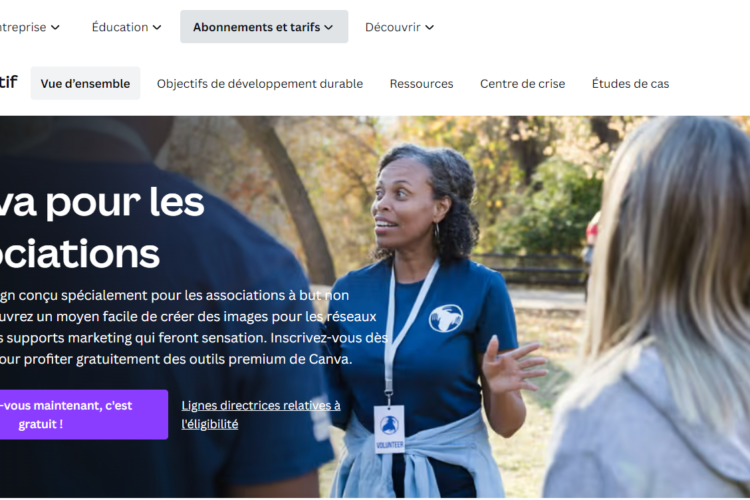Viewport: 750px width, 500px height.
Task: Click the volunteer badge on the lanyard
Action: (389, 429)
